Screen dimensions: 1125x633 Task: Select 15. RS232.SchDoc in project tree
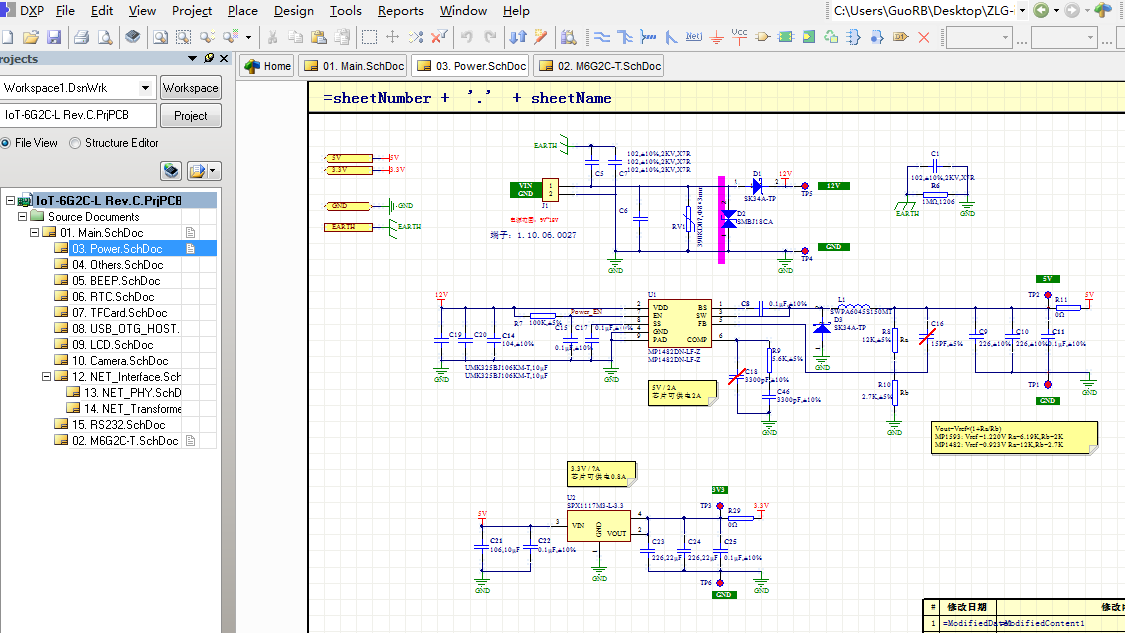(x=118, y=424)
